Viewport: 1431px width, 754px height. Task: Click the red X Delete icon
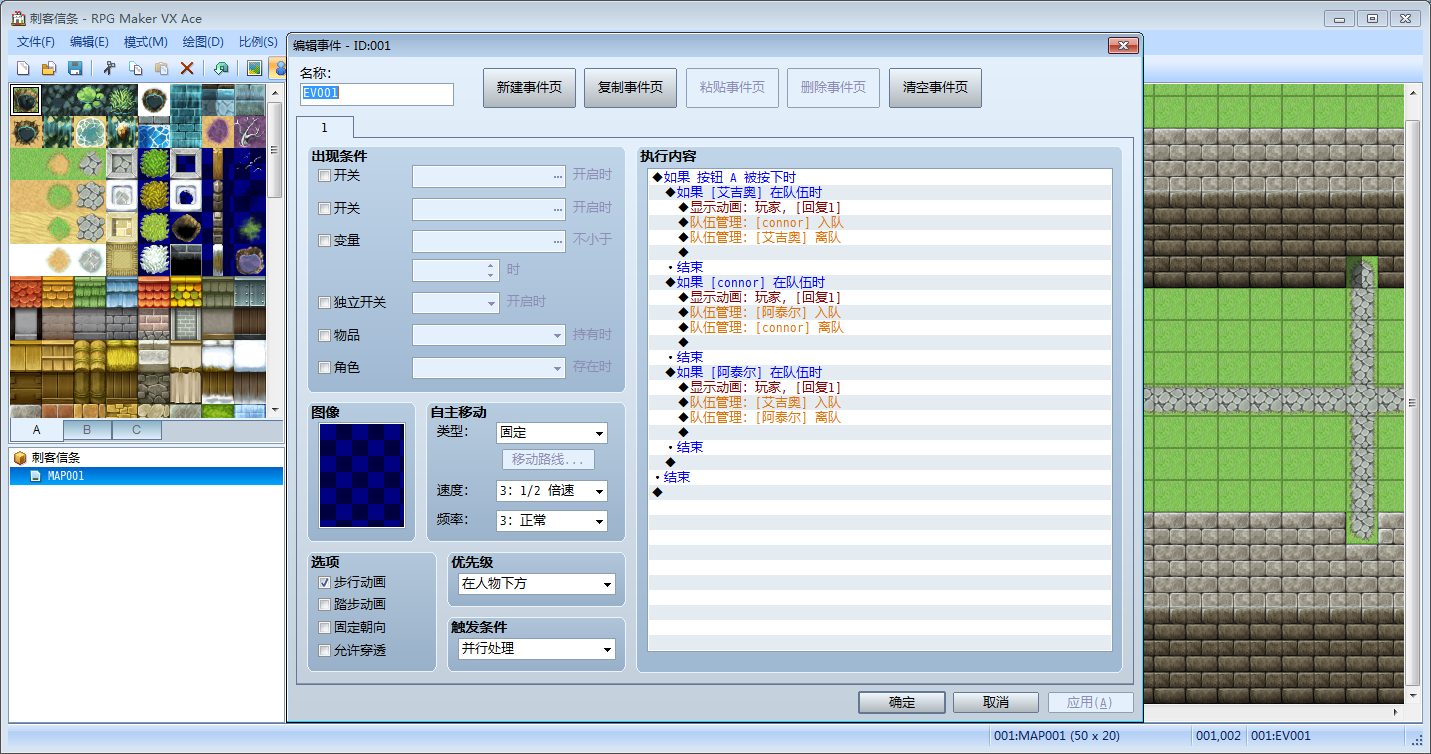(x=187, y=68)
